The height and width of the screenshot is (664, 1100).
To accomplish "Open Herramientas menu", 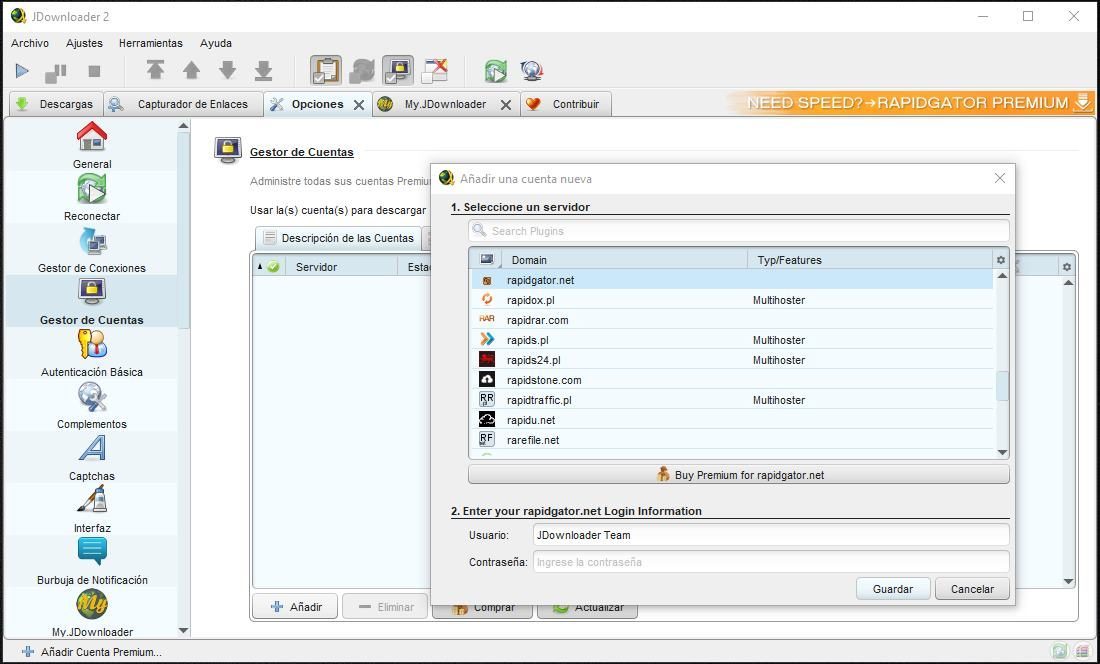I will 151,43.
